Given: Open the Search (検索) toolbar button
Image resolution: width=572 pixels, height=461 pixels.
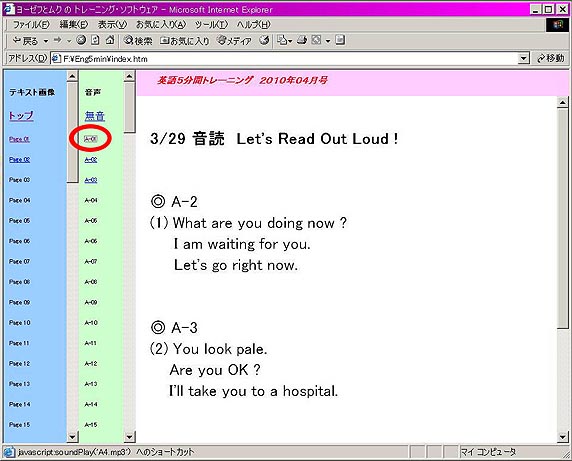Looking at the screenshot, I should [138, 40].
